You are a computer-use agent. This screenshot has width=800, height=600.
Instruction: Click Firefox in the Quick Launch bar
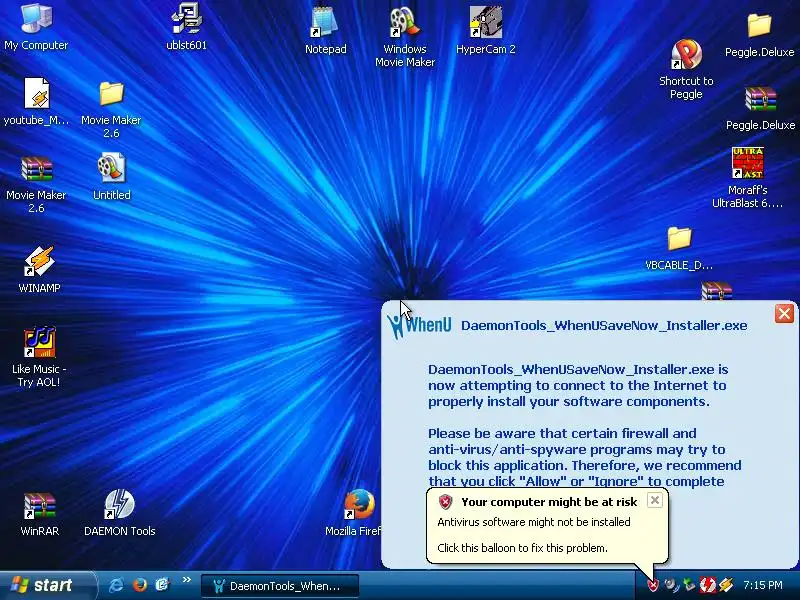pos(139,585)
